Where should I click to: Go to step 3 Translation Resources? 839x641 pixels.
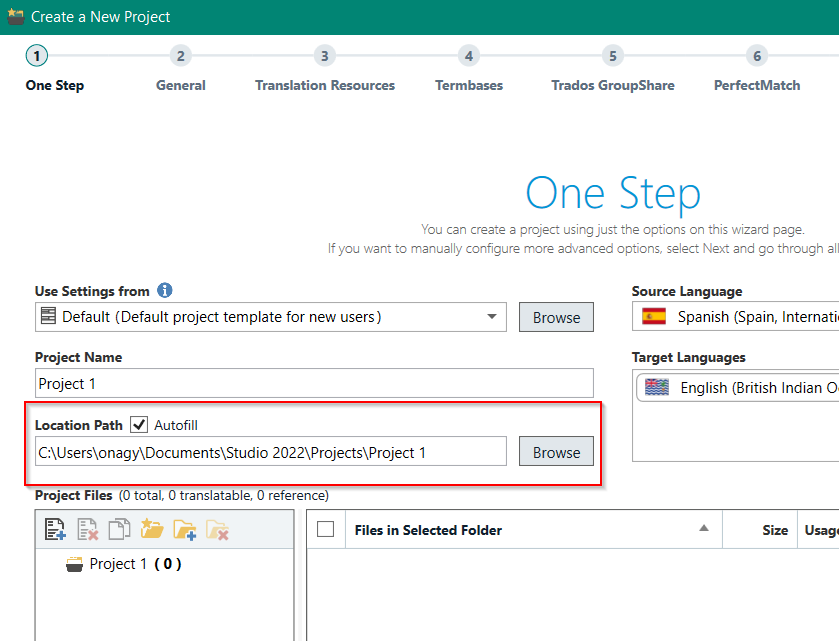(325, 56)
